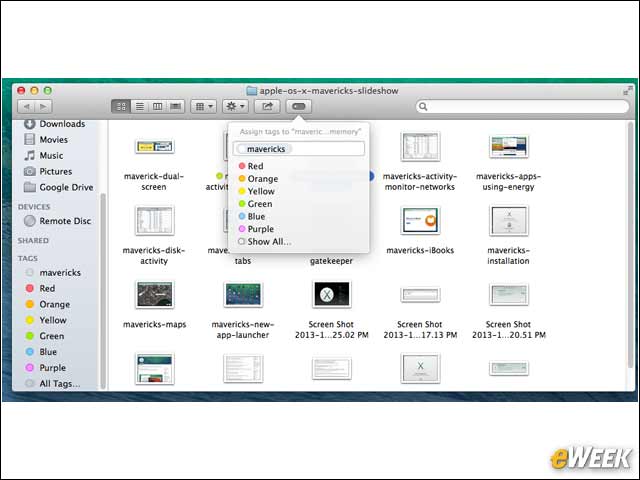Select Screen Shot 2013-1...25.02 PM thumbnail
This screenshot has height=480, width=640.
(x=331, y=294)
